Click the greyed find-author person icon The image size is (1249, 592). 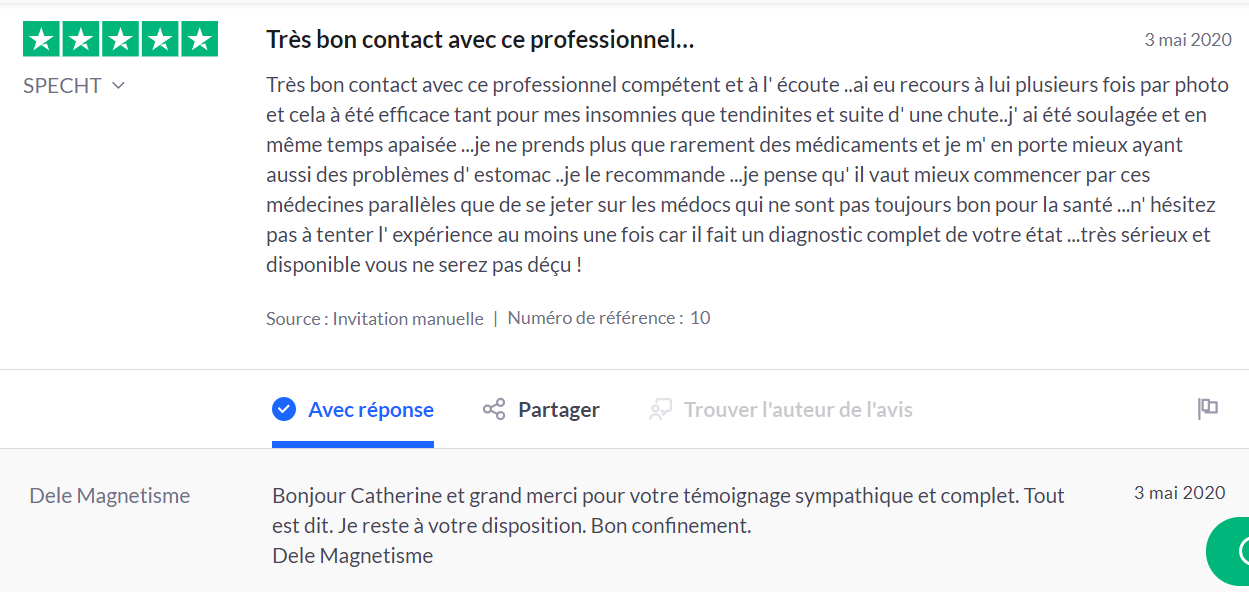[660, 409]
